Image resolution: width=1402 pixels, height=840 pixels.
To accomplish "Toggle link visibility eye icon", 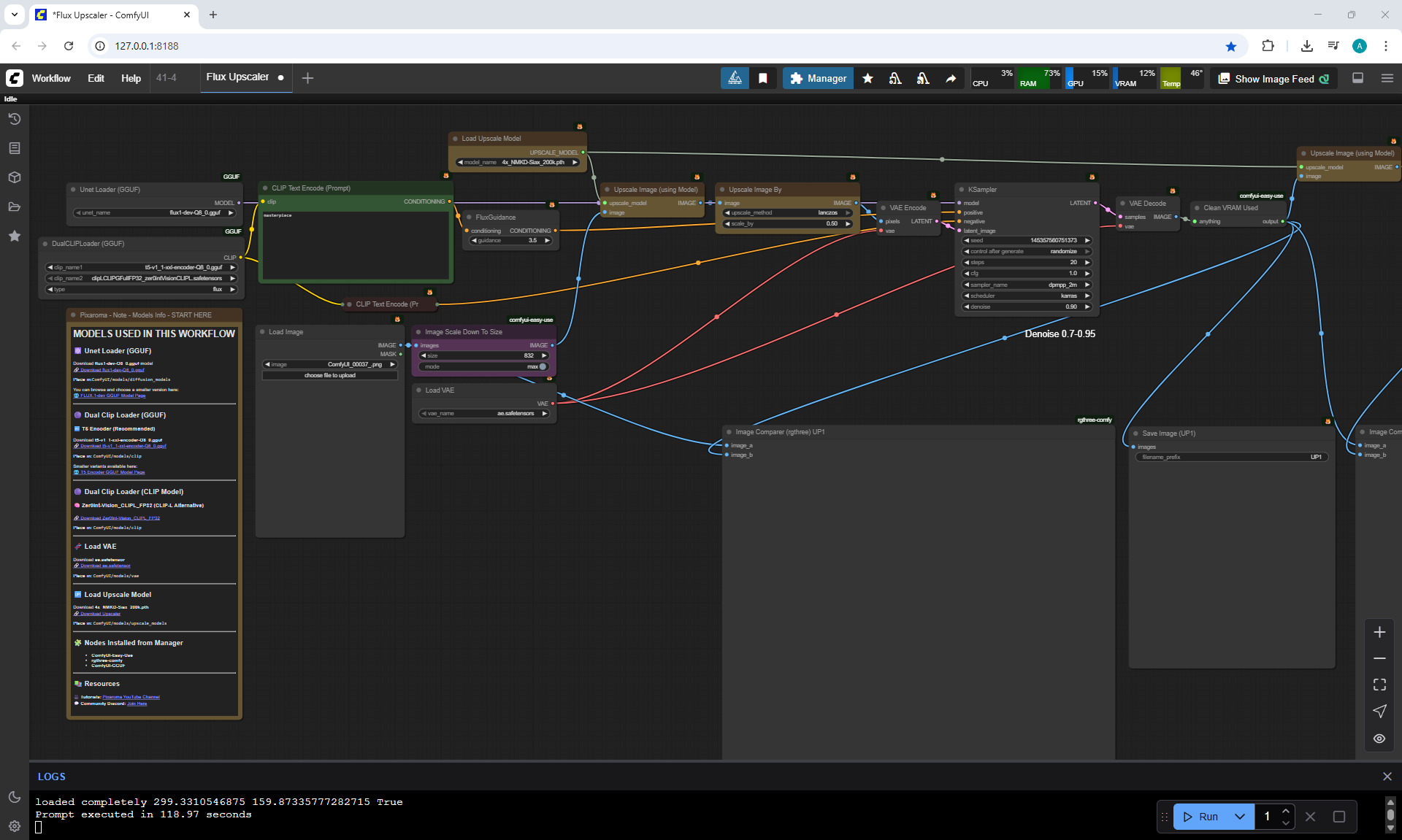I will coord(1379,739).
